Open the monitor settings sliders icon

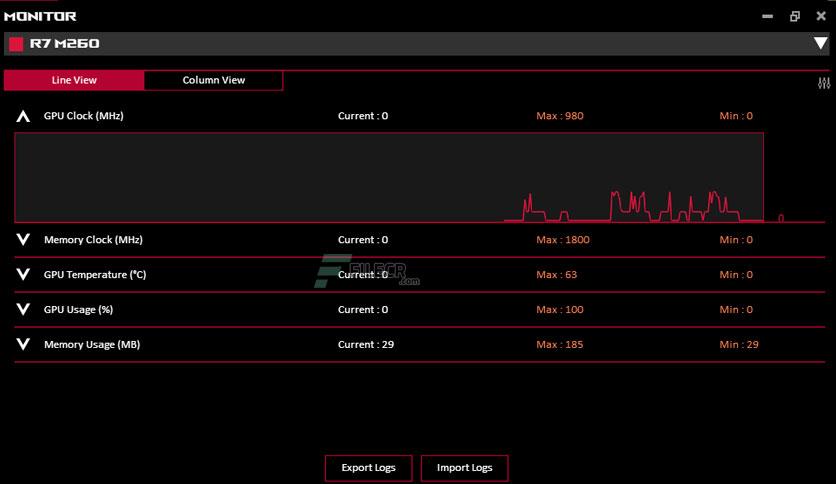click(824, 83)
